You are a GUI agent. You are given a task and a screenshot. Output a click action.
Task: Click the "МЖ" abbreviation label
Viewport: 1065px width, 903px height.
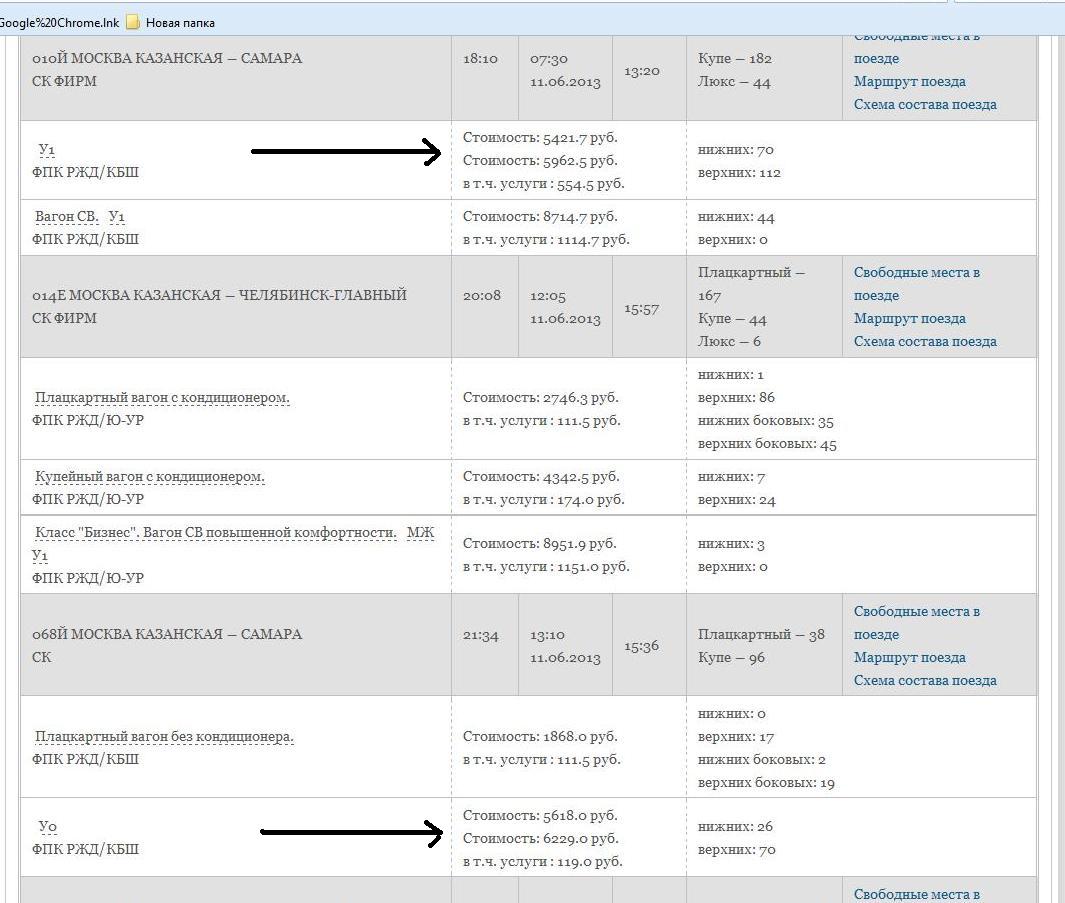[x=420, y=532]
